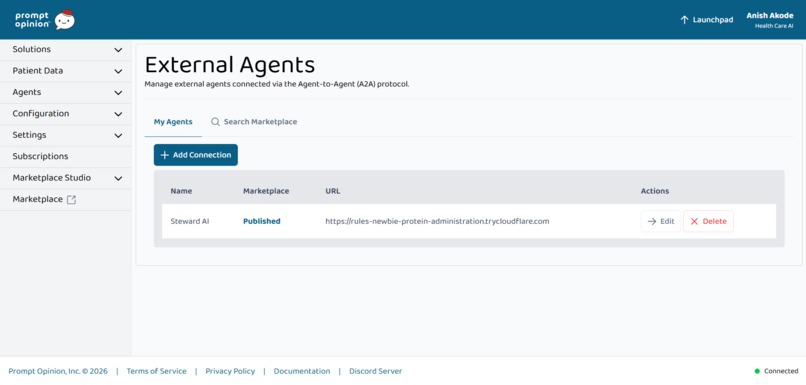This screenshot has height=385, width=806.
Task: Open Configuration sidebar section
Action: coord(65,114)
